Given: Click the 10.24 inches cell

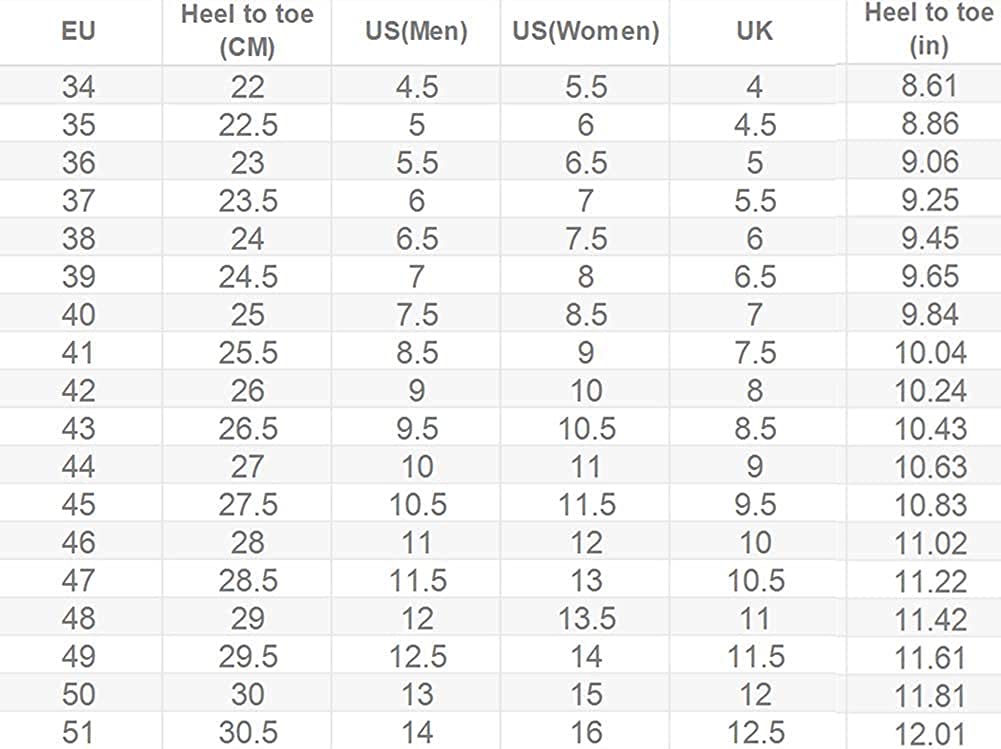Looking at the screenshot, I should [930, 390].
